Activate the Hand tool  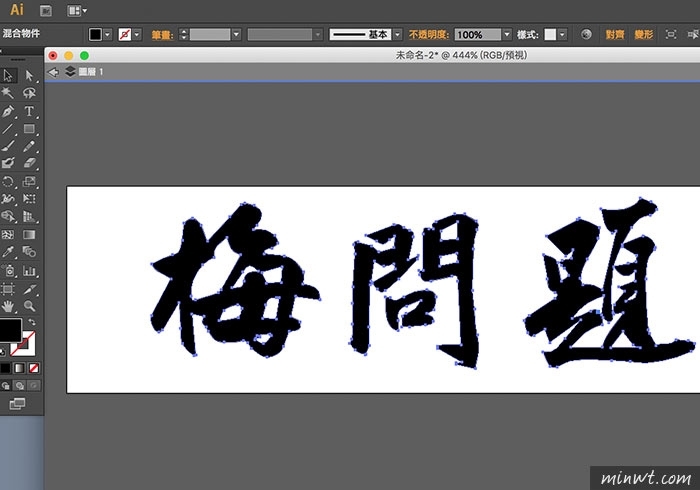click(8, 305)
